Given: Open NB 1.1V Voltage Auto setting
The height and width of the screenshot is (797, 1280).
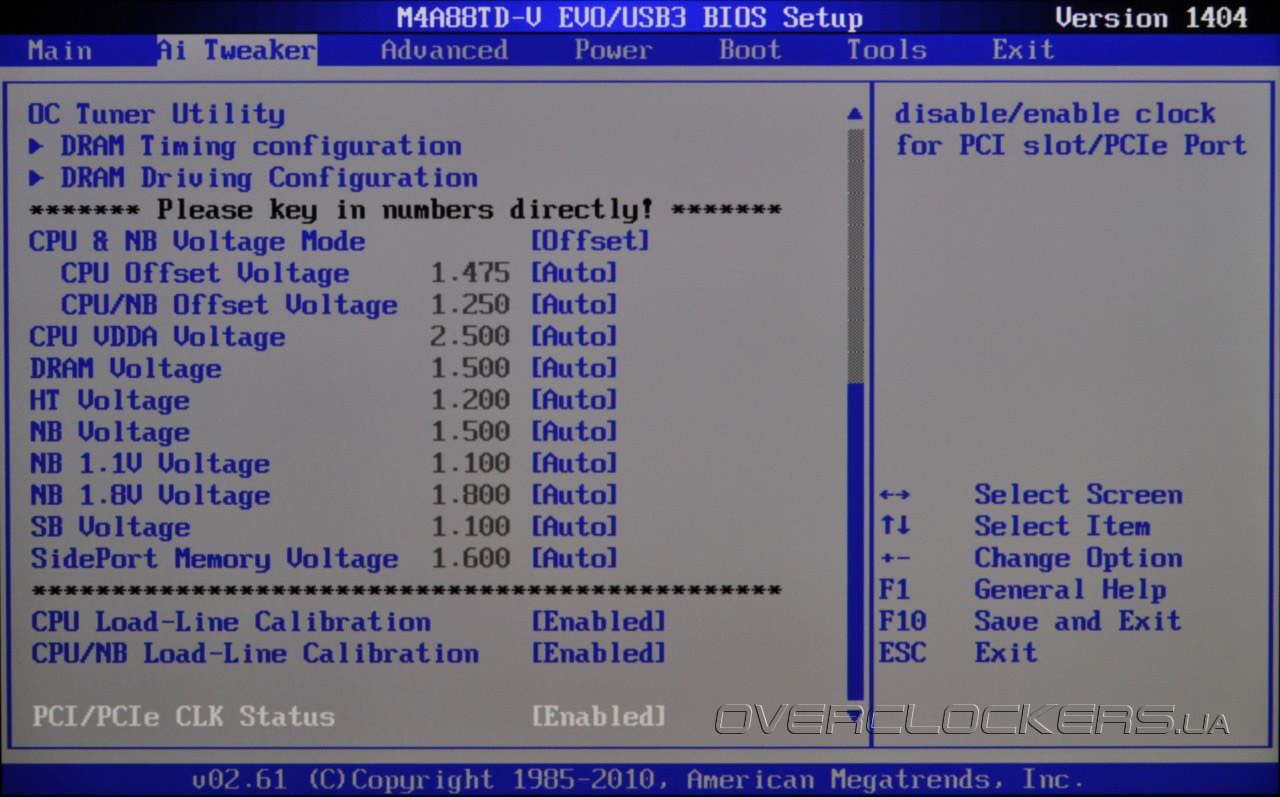Looking at the screenshot, I should click(x=574, y=464).
